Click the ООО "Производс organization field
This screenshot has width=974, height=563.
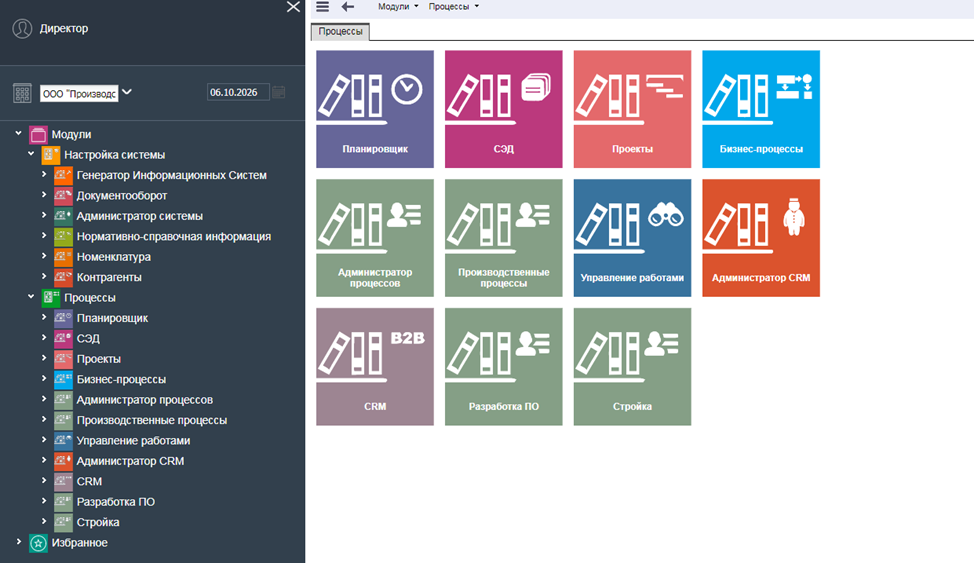(x=79, y=93)
